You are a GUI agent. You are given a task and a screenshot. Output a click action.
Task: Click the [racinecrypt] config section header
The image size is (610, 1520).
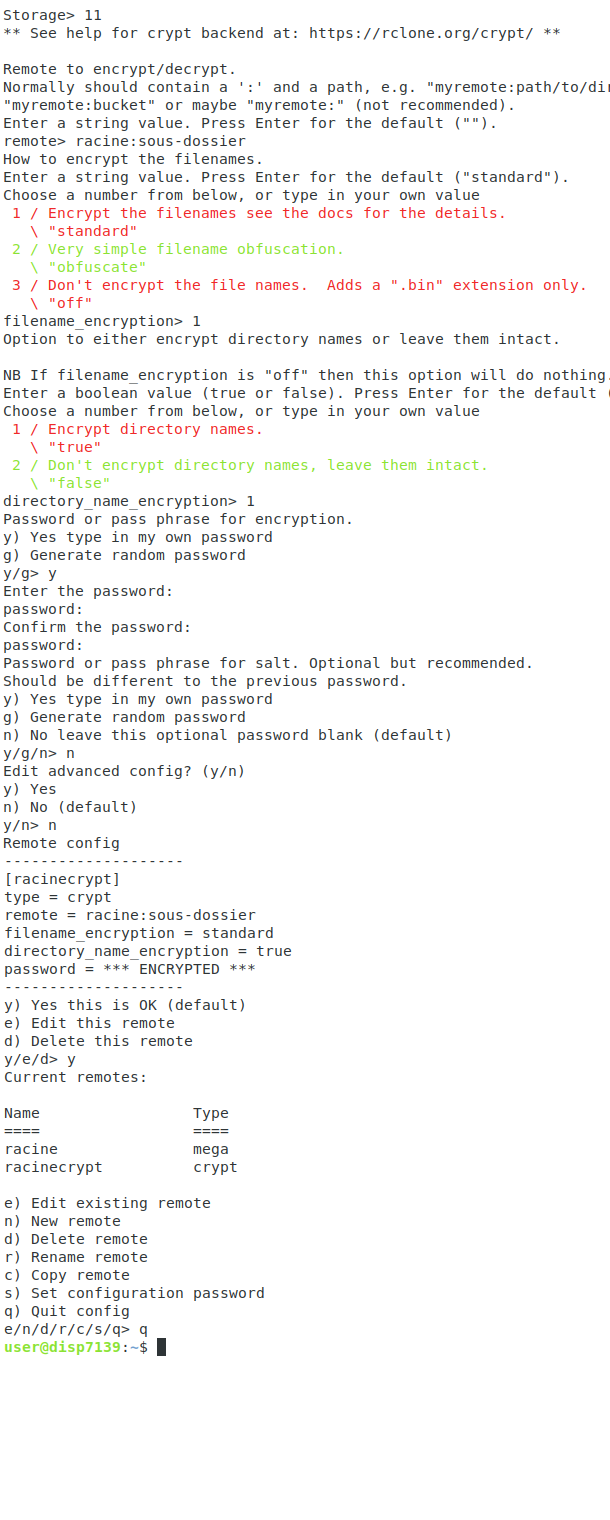[62, 879]
